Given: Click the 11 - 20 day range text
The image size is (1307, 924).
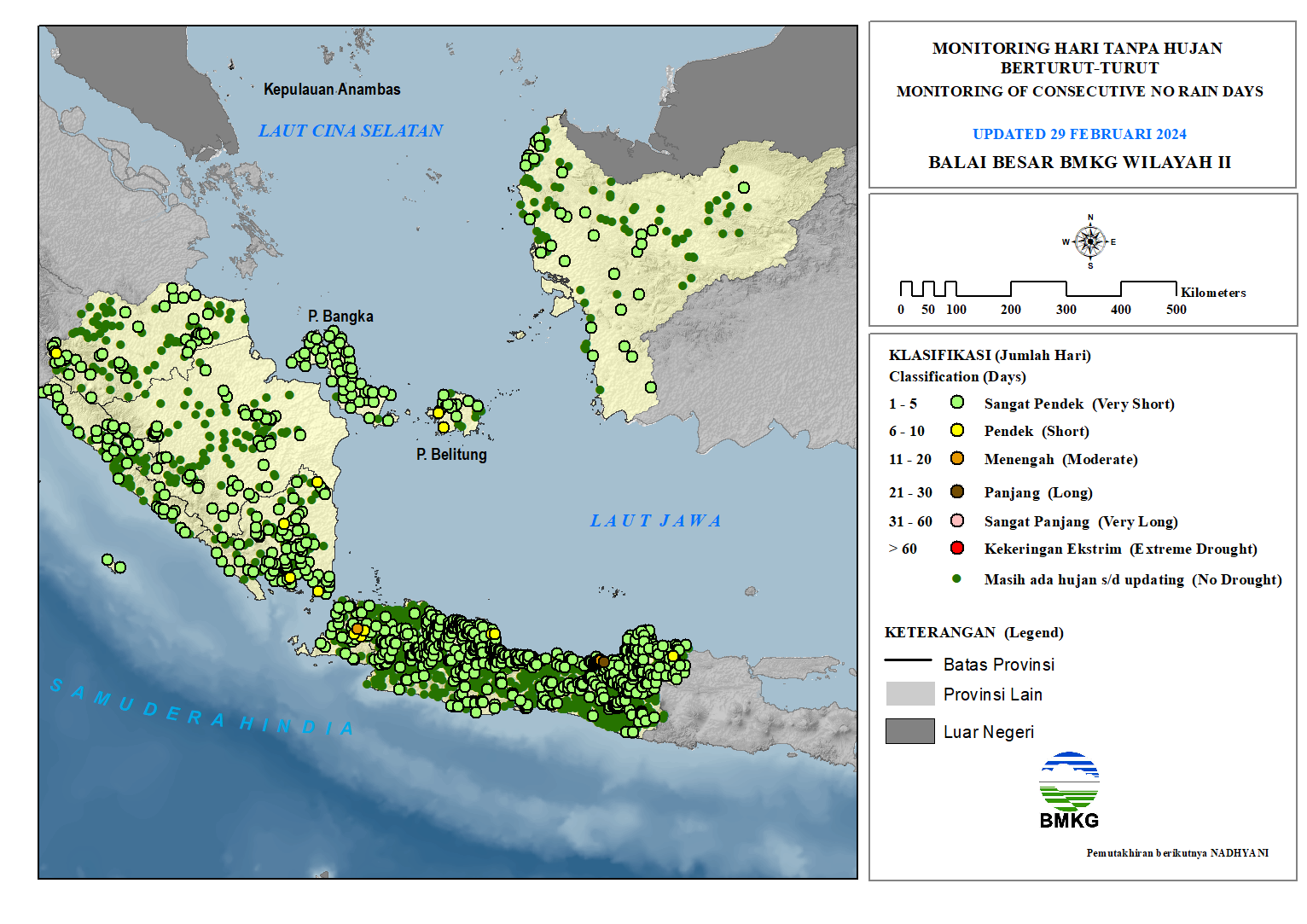Looking at the screenshot, I should tap(910, 459).
